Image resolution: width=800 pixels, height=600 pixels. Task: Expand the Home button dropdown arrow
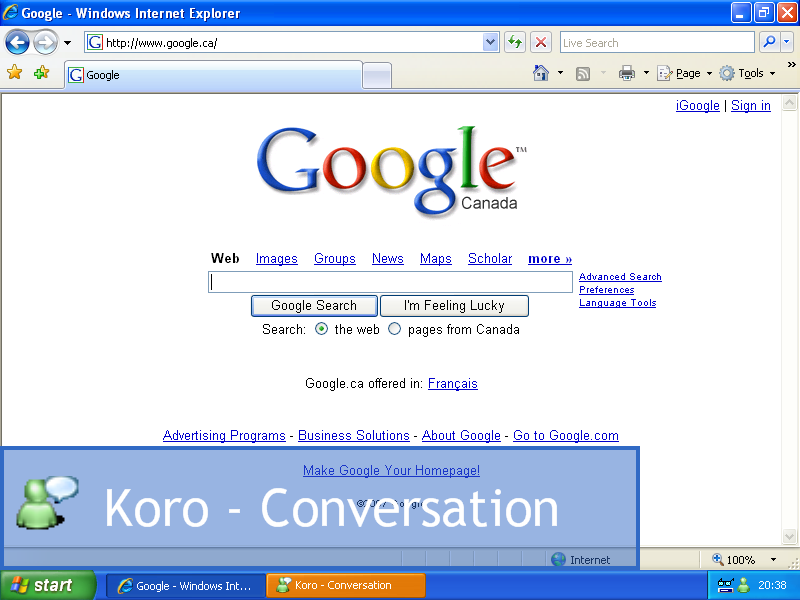(560, 73)
